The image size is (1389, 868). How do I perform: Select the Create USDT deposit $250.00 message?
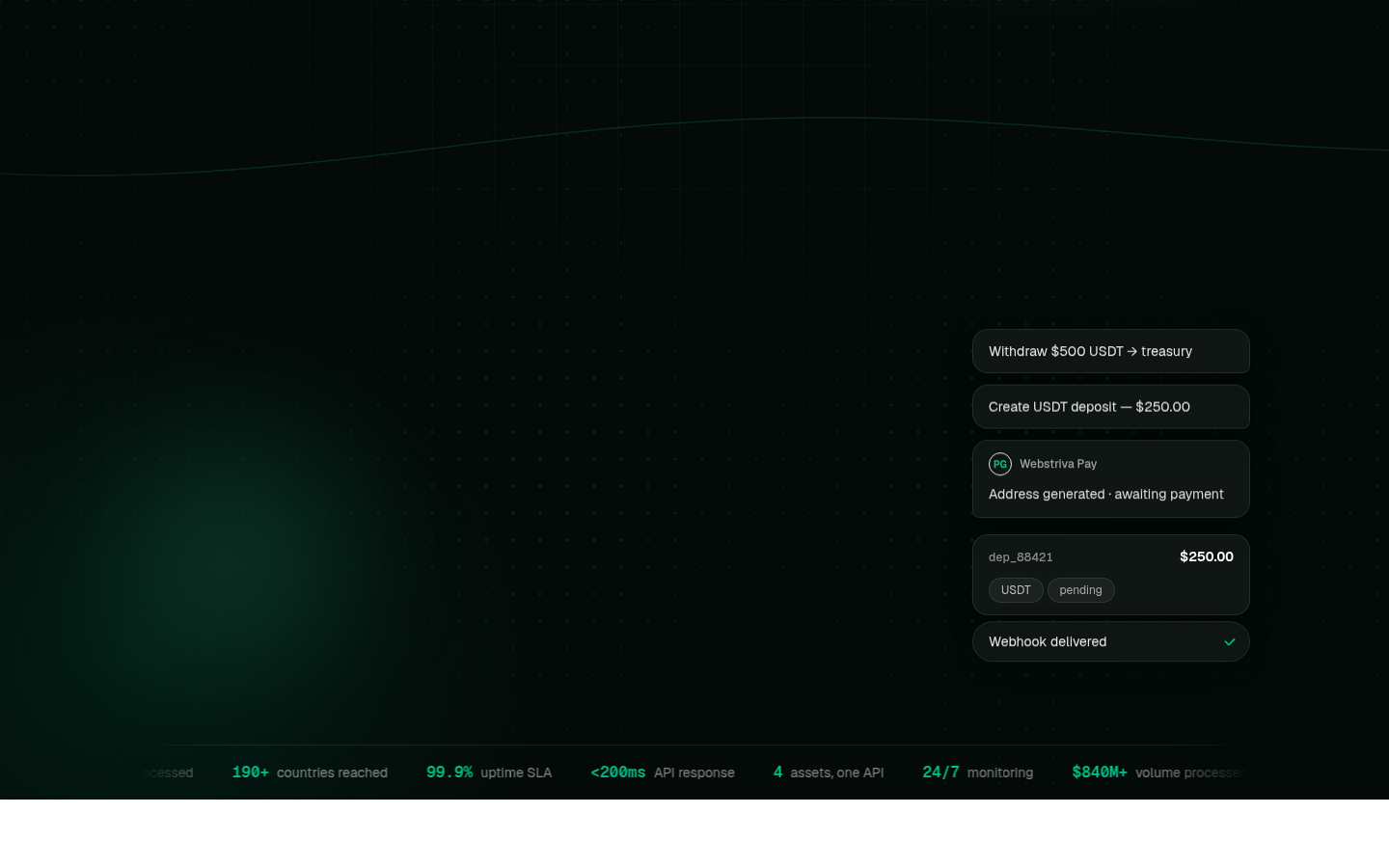[1110, 407]
